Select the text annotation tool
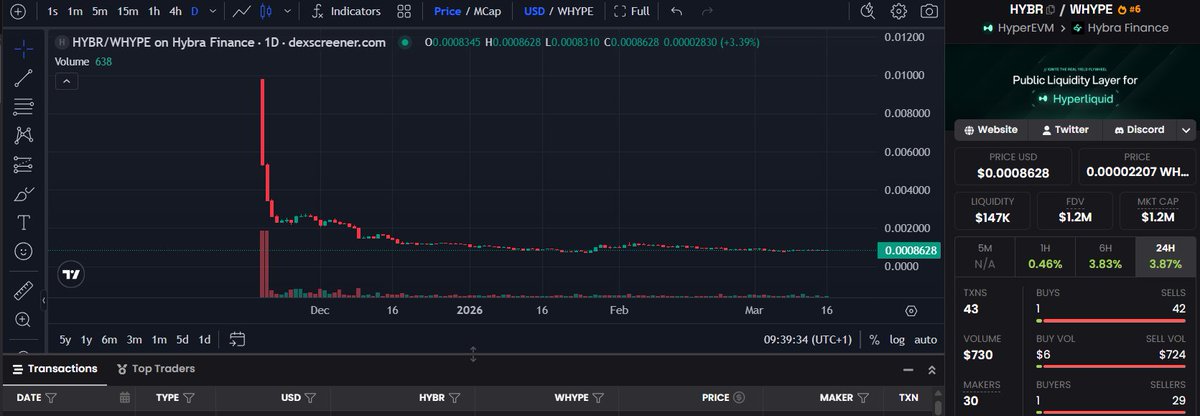 [23, 222]
